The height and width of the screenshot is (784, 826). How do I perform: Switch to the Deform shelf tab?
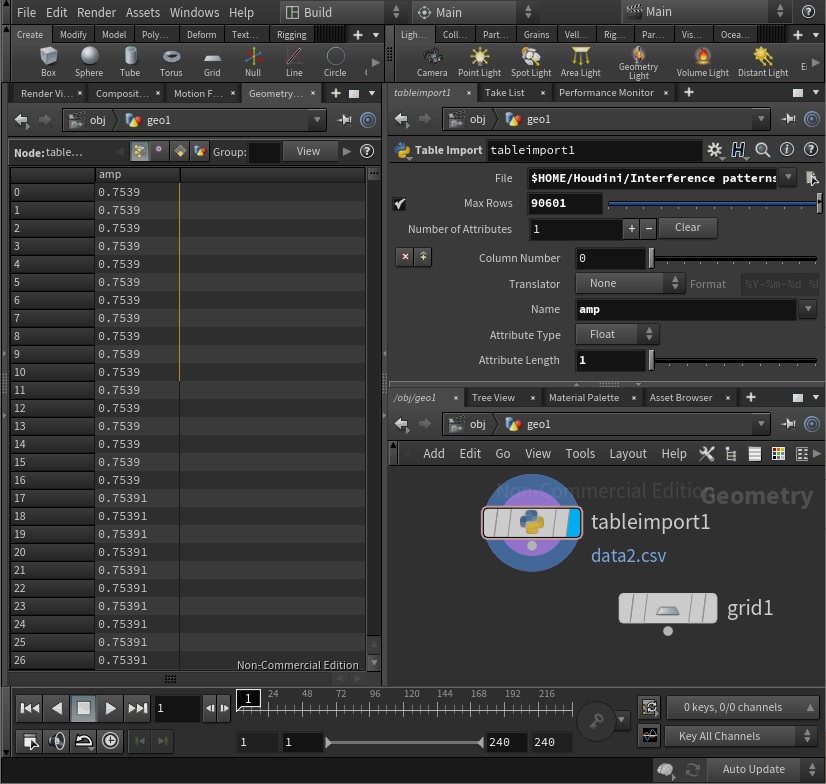201,35
